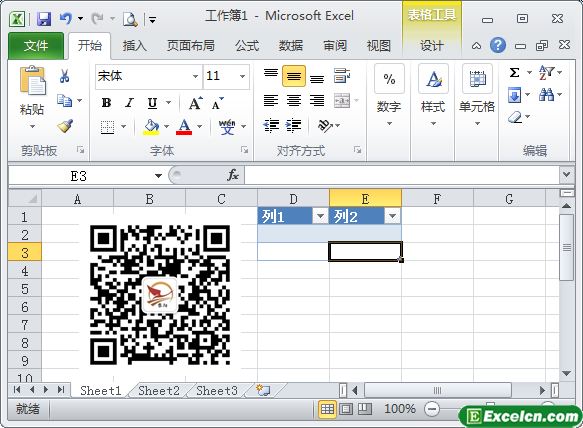
Task: Click the Redo arrow icon
Action: (x=97, y=18)
